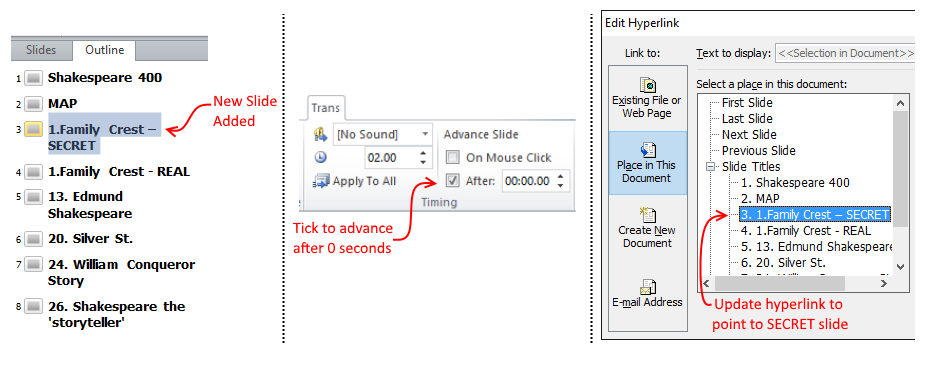931x368 pixels.
Task: Select 2. MAP in hyperlink tree
Action: pos(759,199)
